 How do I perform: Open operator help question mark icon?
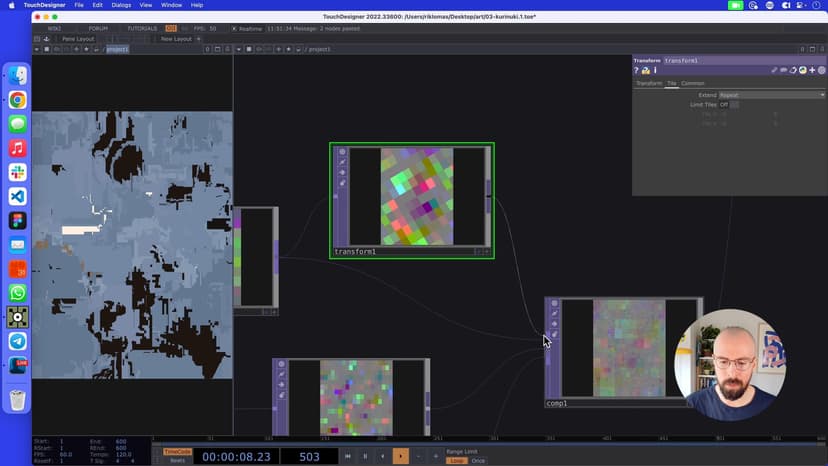click(637, 70)
